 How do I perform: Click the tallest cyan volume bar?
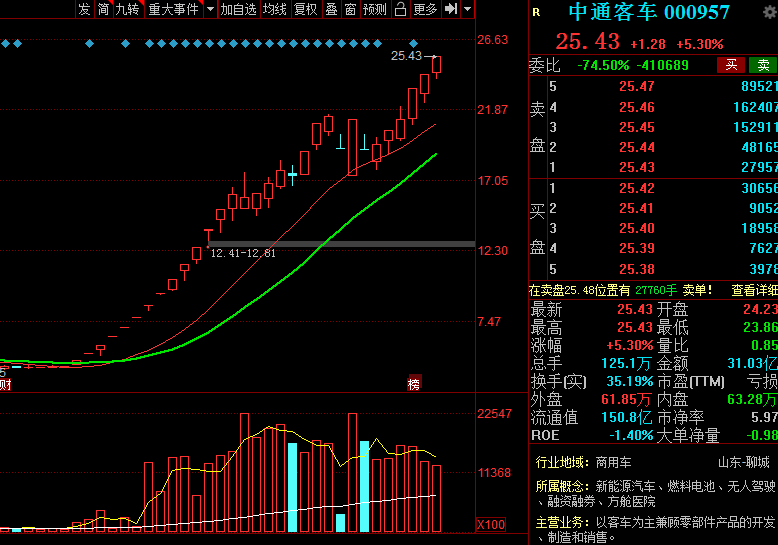364,486
